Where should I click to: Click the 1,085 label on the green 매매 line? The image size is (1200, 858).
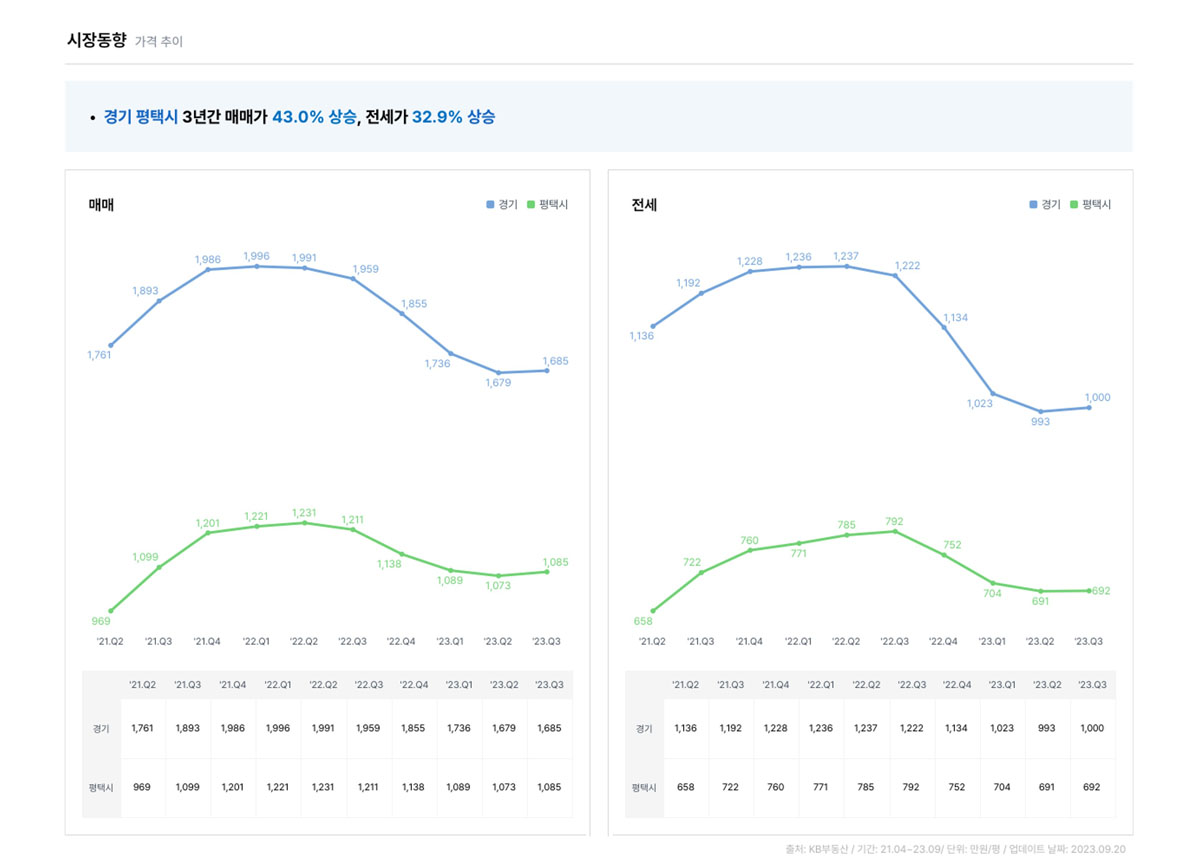pyautogui.click(x=555, y=562)
